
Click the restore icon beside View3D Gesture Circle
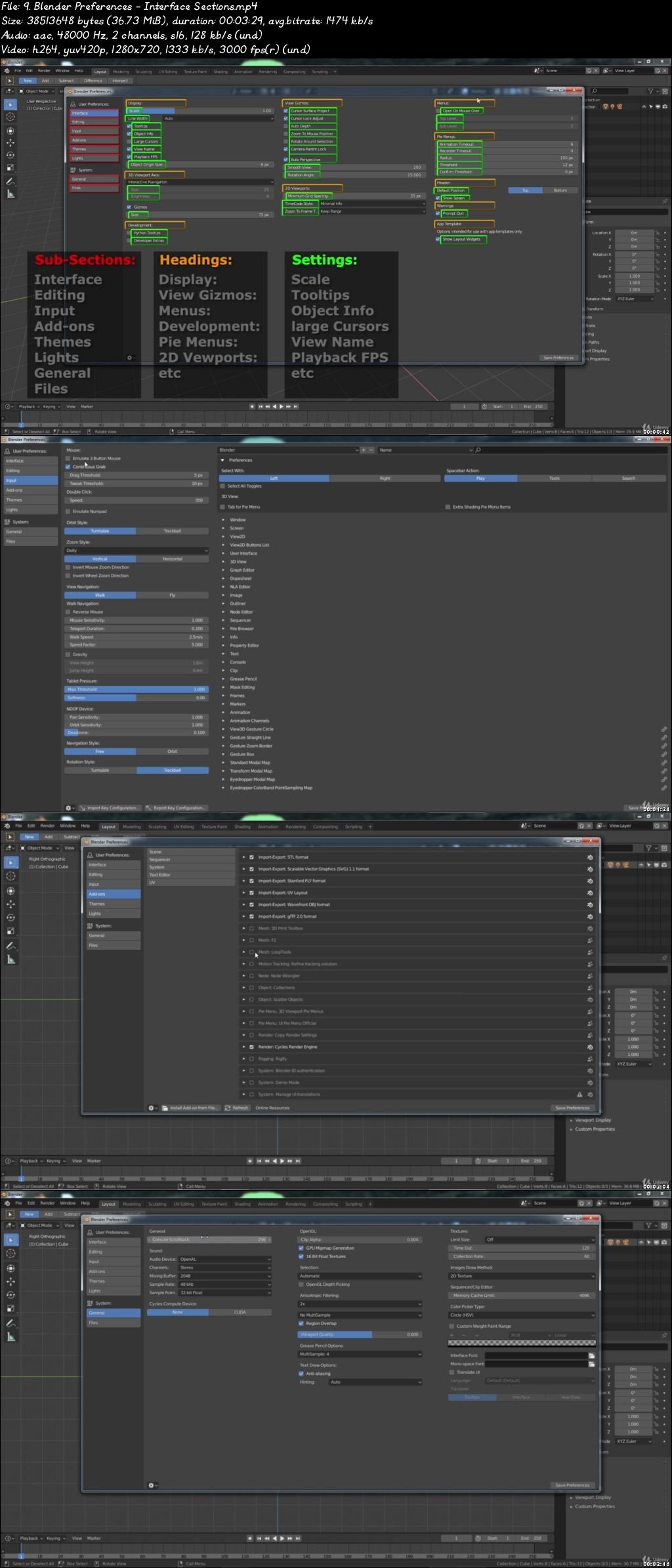(664, 729)
